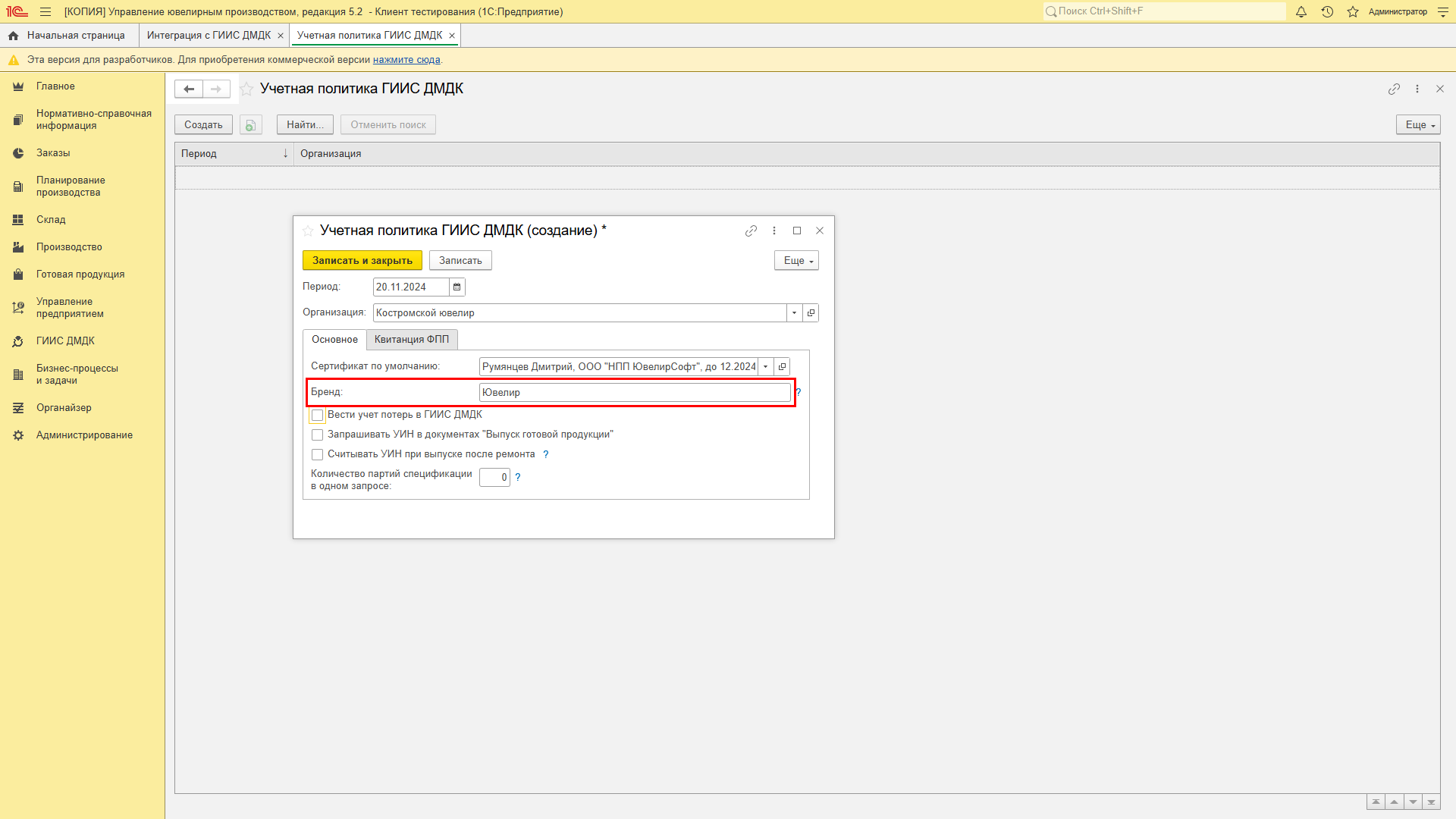Open Заказы section
The height and width of the screenshot is (819, 1456).
(x=53, y=153)
